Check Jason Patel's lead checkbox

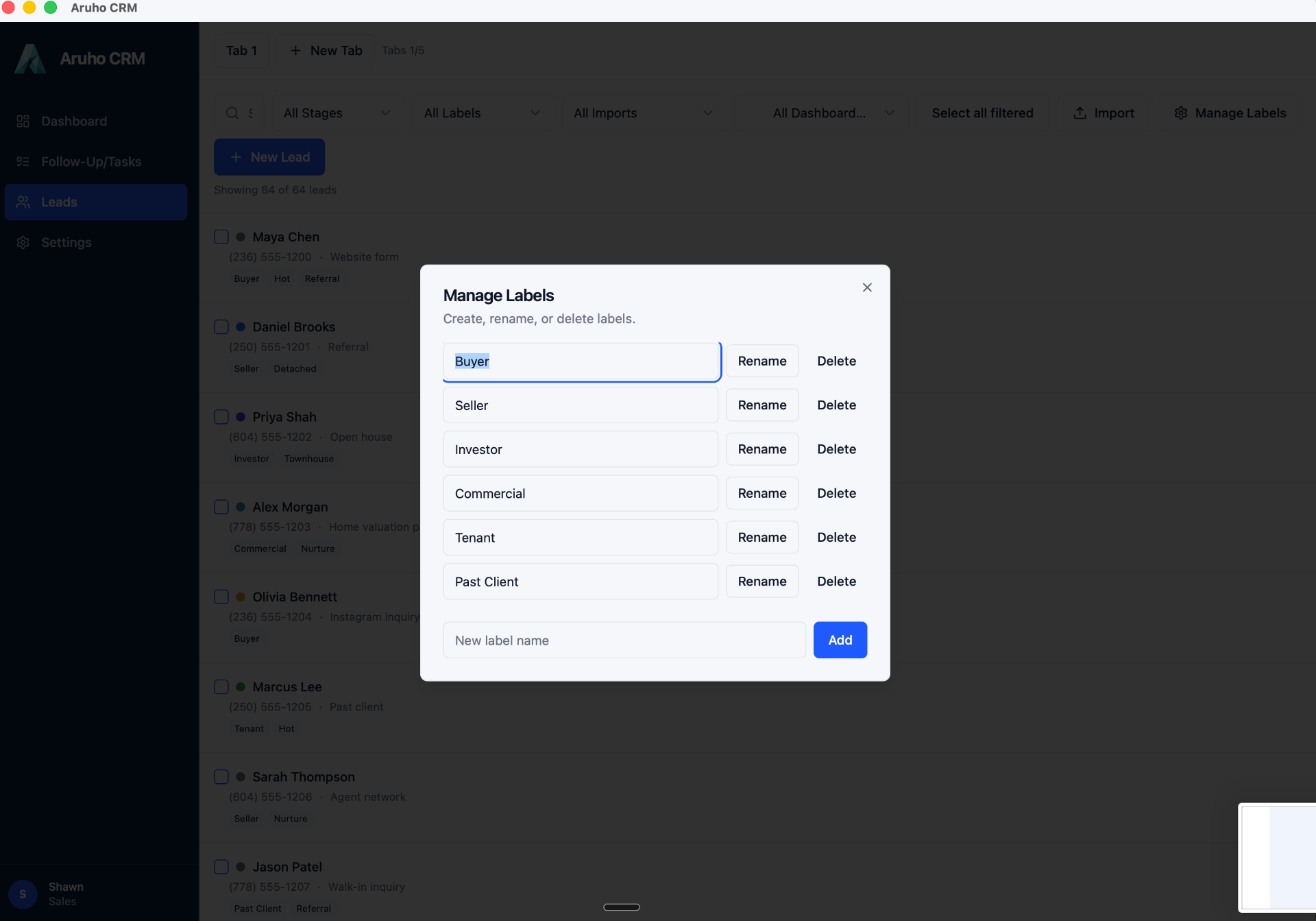[x=221, y=867]
